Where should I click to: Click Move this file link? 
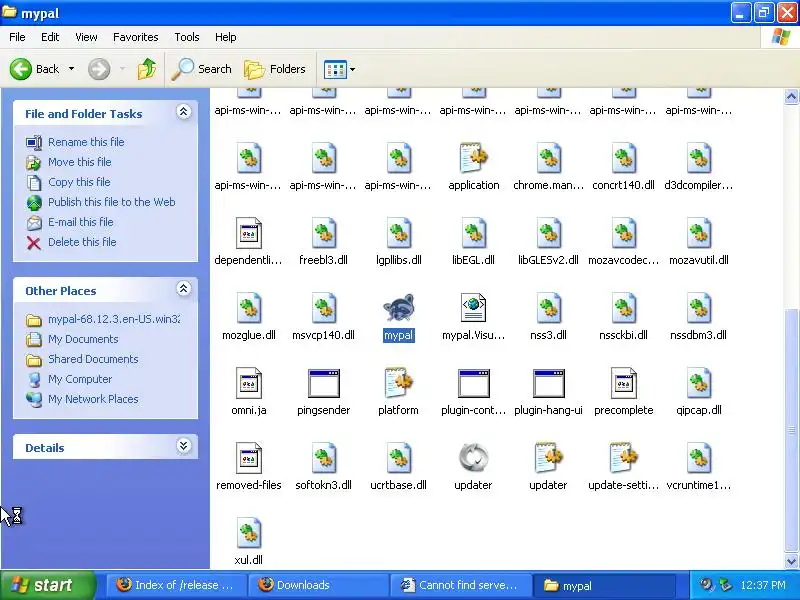(x=80, y=162)
